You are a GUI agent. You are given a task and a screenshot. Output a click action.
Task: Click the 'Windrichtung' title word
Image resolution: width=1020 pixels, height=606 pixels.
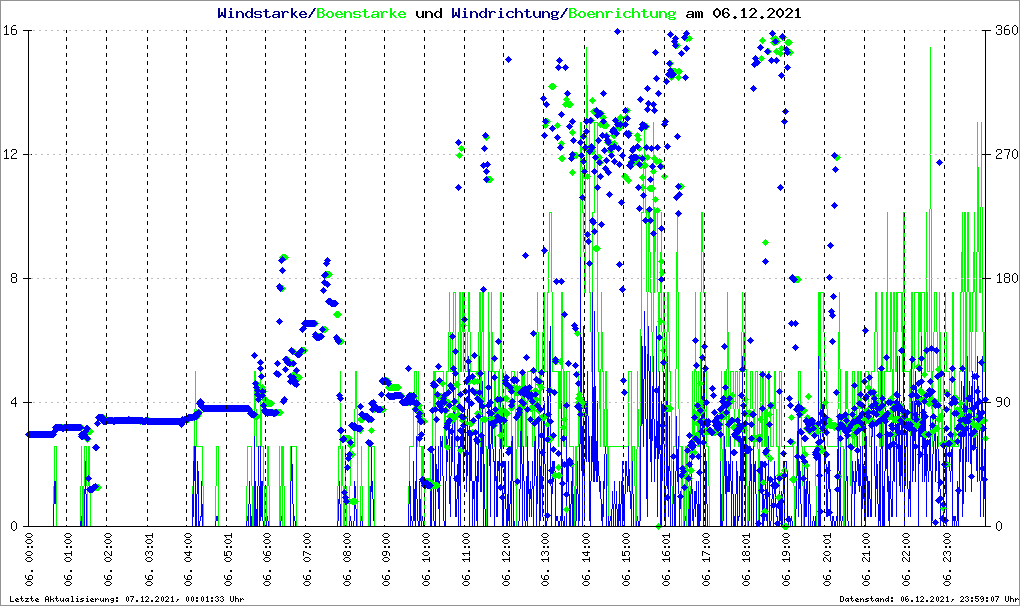tap(505, 14)
